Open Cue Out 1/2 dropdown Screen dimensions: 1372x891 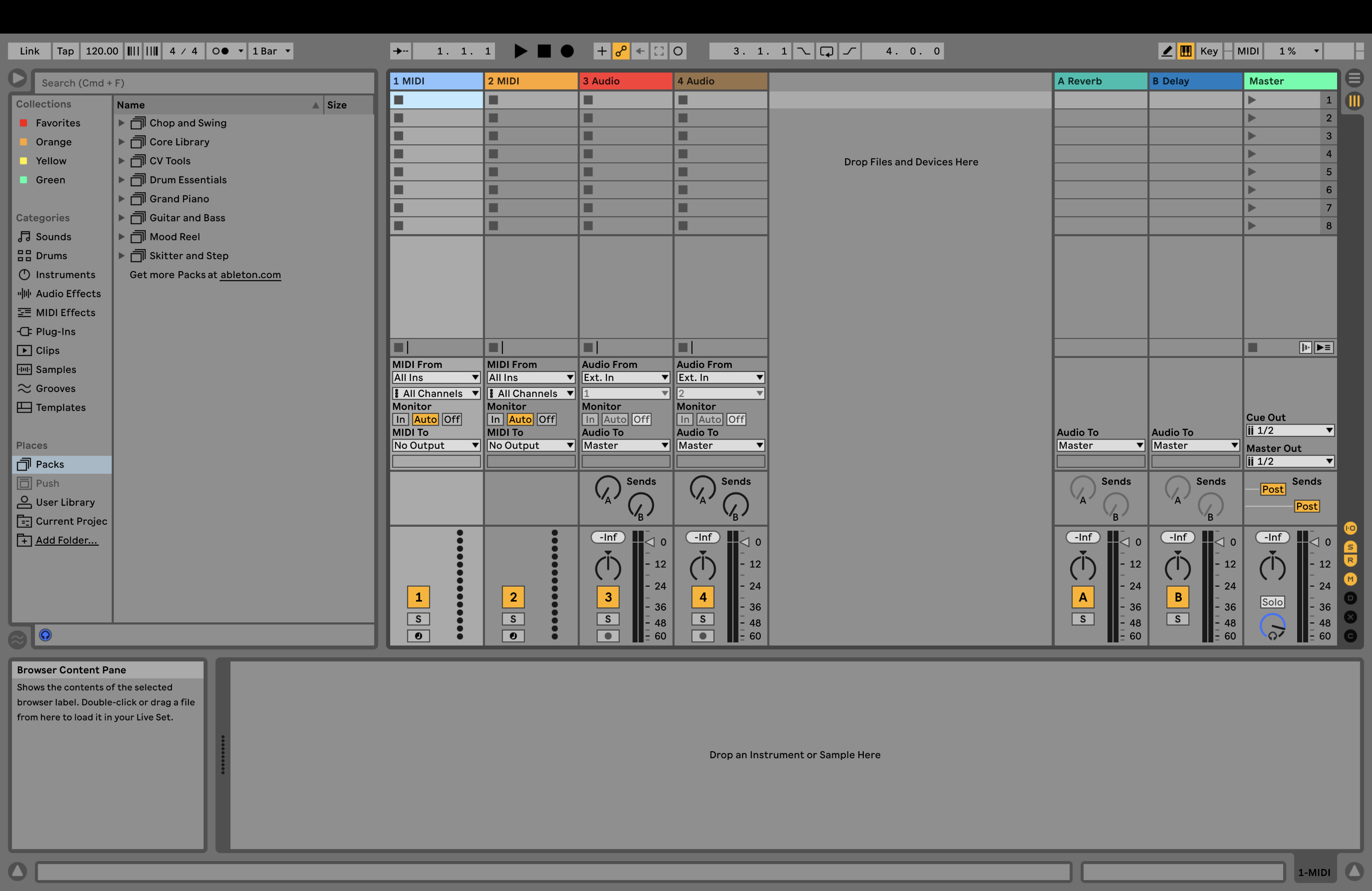point(1290,431)
